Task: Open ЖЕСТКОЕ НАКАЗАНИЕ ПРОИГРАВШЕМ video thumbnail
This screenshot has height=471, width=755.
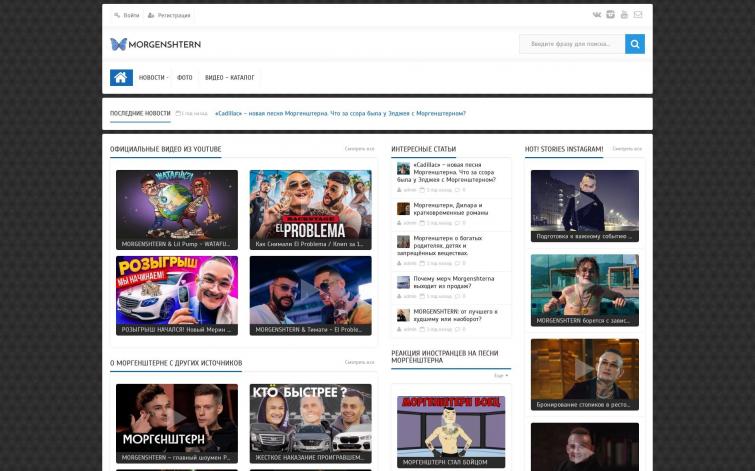Action: pos(311,424)
